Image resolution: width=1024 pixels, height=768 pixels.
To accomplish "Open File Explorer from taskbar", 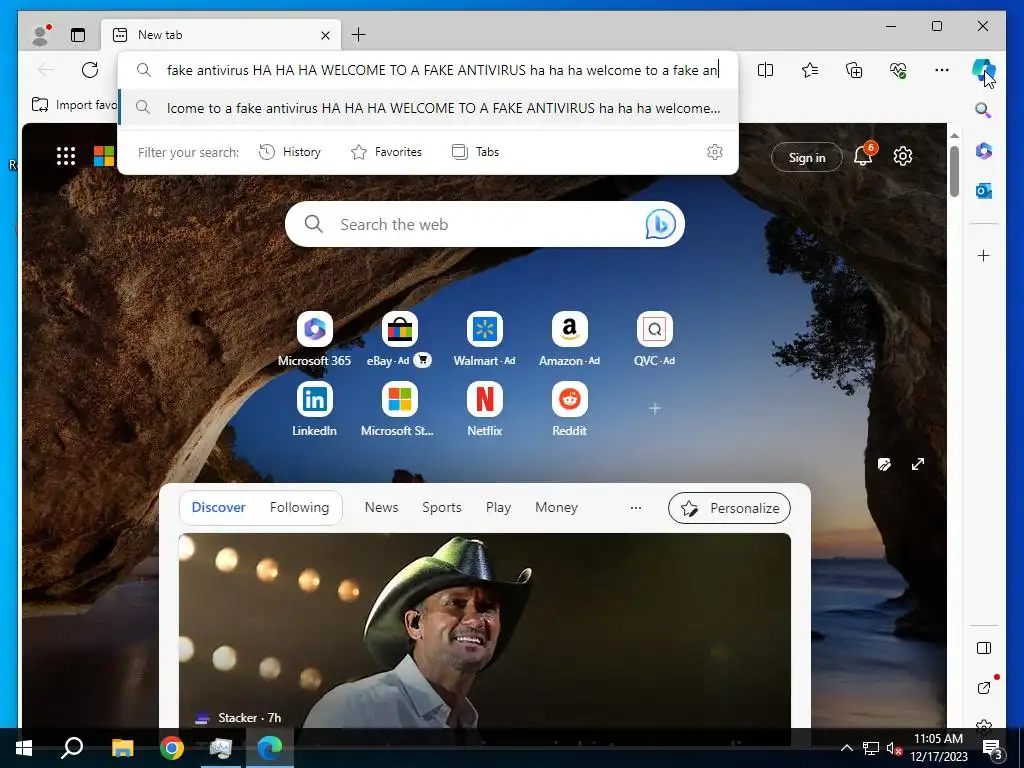I will pos(122,748).
